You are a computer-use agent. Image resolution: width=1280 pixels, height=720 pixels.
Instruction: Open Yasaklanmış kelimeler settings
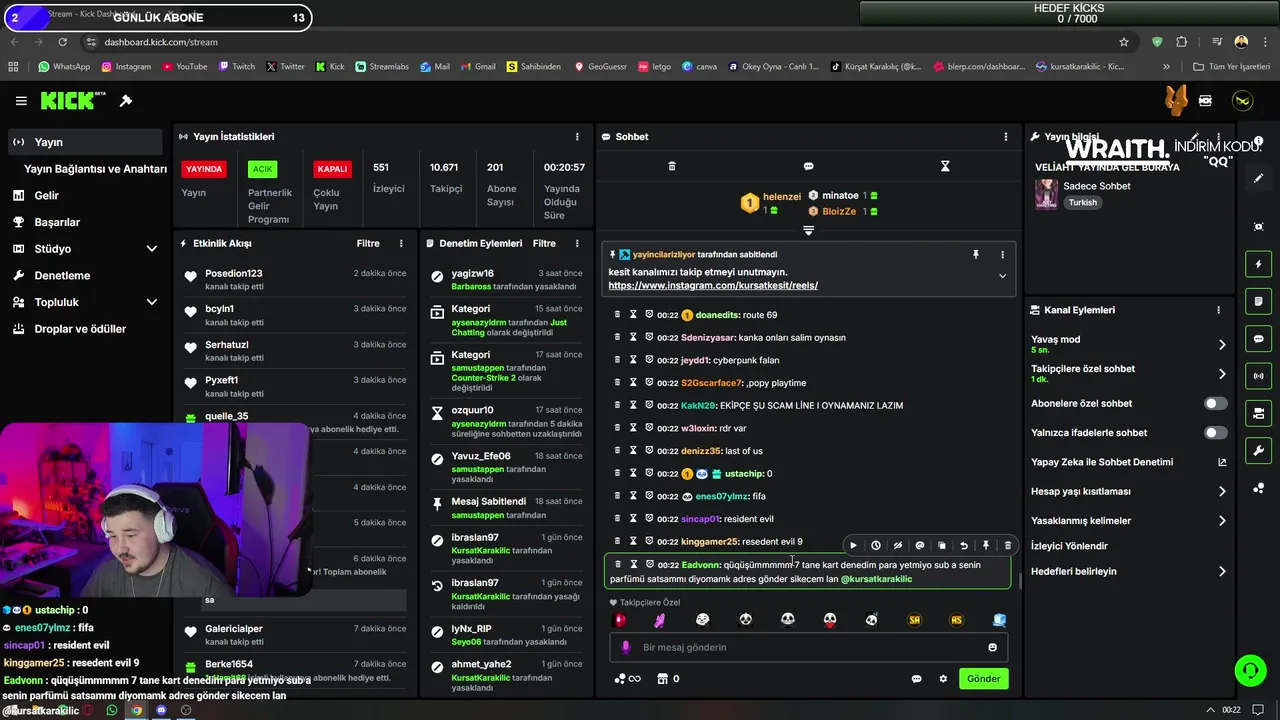coord(1128,521)
